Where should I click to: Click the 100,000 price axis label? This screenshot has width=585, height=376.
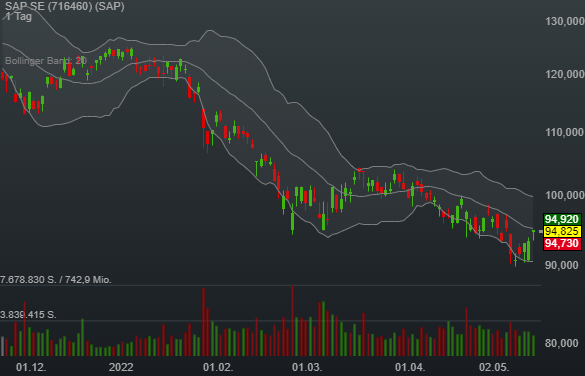click(565, 195)
